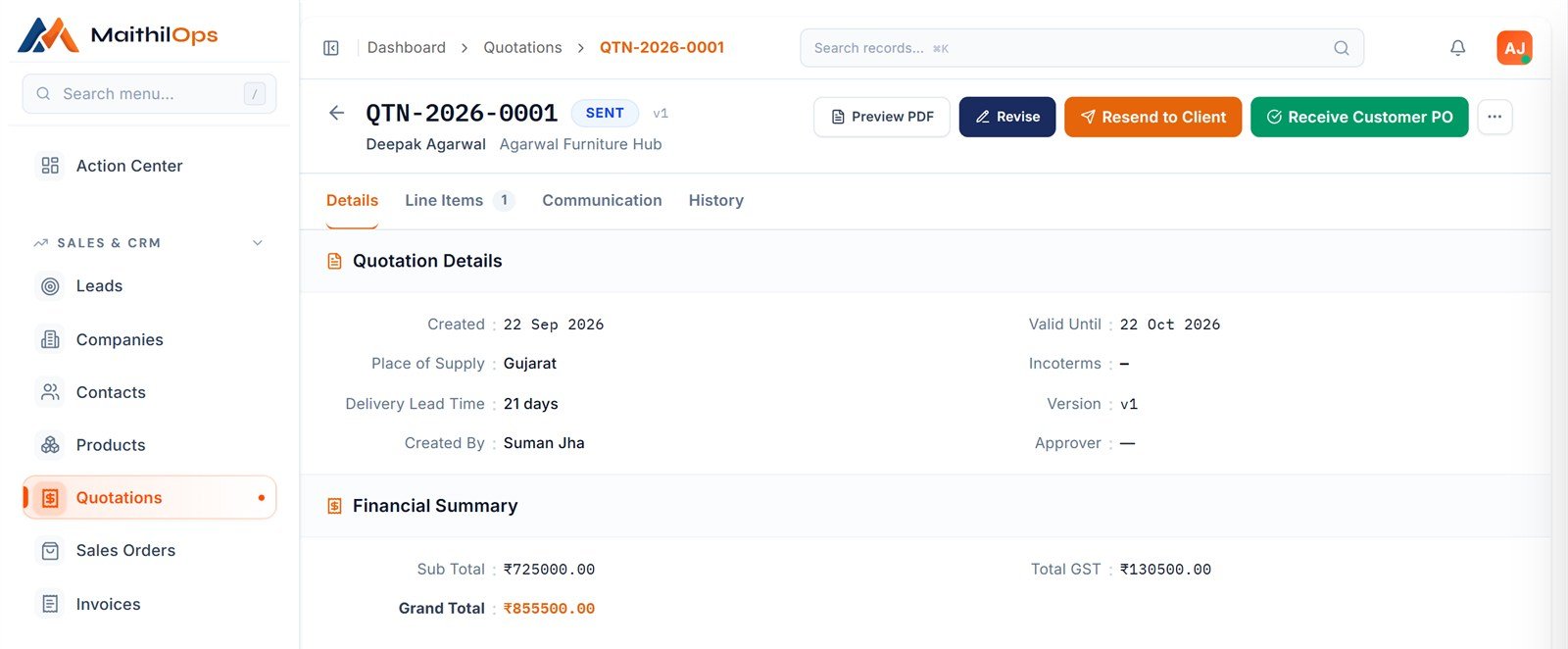1568x649 pixels.
Task: Click the MaithilOps logo
Action: [118, 35]
